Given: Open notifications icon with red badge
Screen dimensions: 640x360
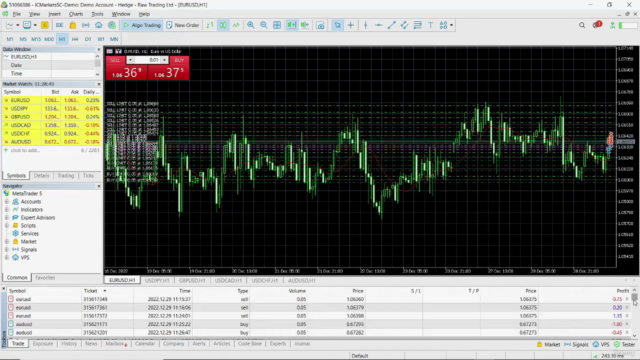Looking at the screenshot, I should [597, 25].
